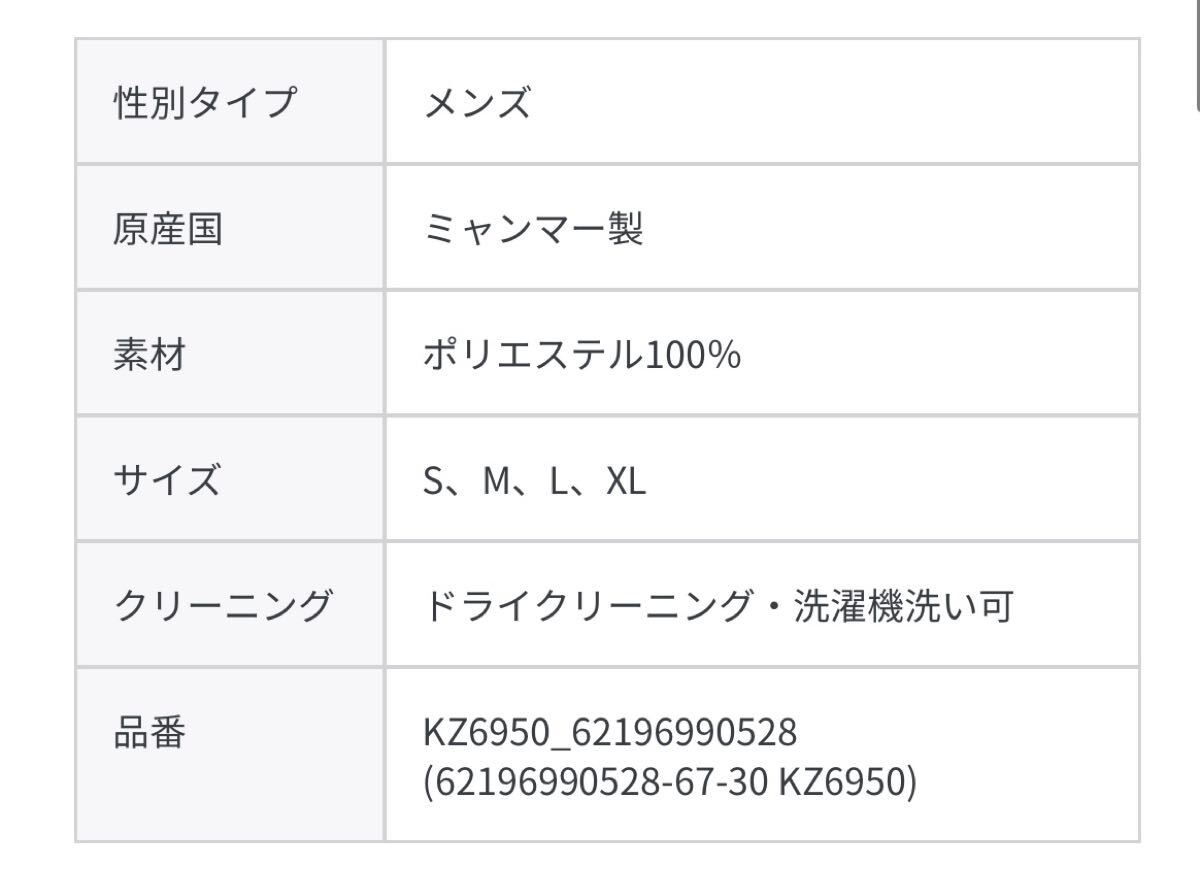Click the 素材 row label
The width and height of the screenshot is (1200, 882).
[x=149, y=355]
